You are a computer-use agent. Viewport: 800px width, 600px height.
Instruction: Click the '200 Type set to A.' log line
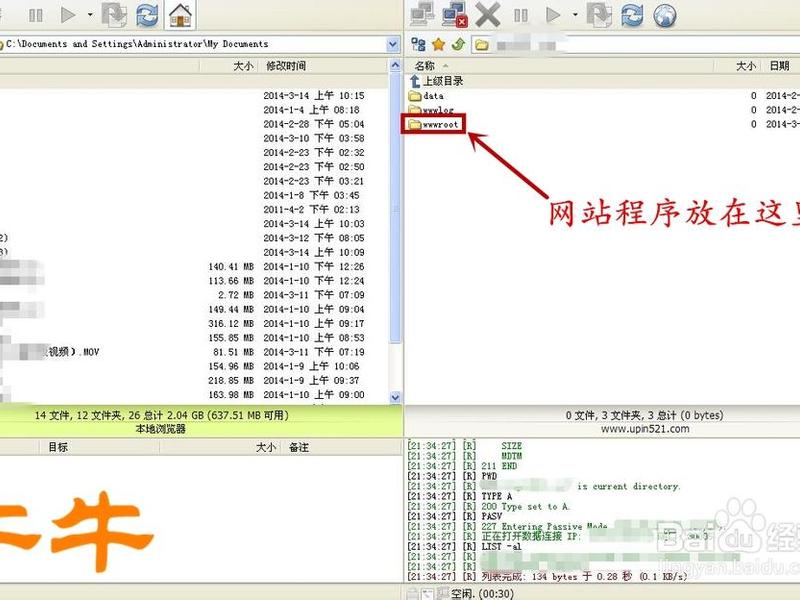[x=489, y=506]
